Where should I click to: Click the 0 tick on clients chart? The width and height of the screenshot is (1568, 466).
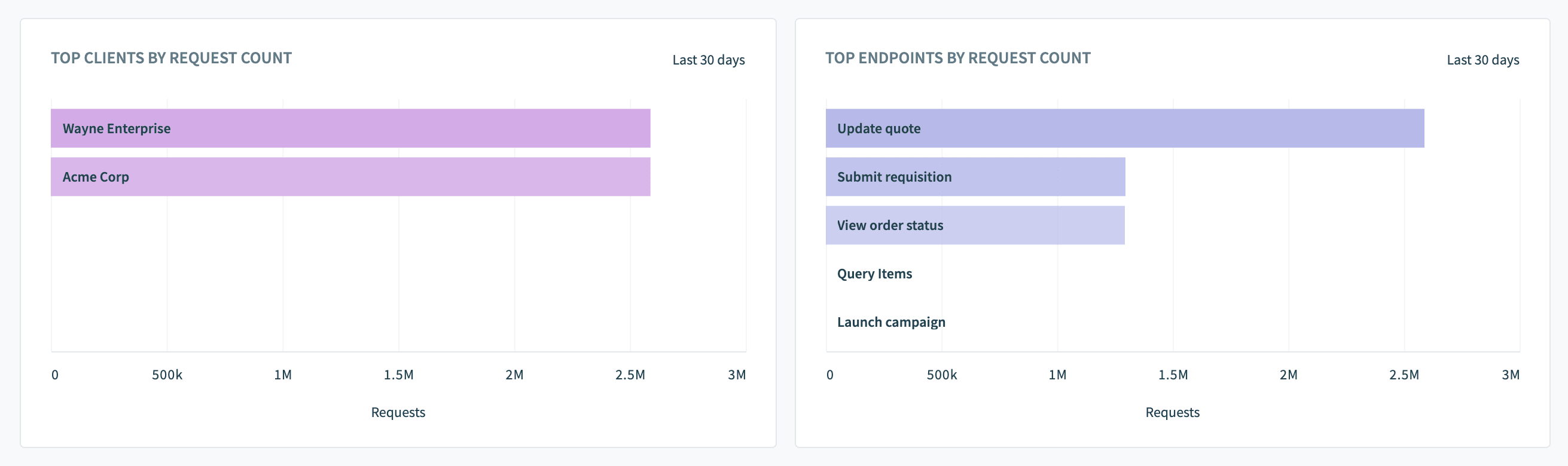(x=55, y=375)
